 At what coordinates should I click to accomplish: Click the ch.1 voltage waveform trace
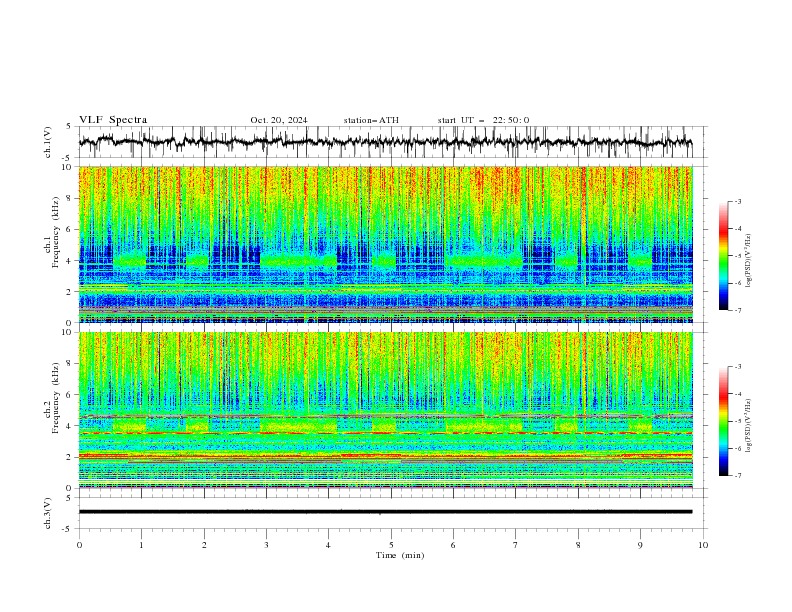point(385,142)
